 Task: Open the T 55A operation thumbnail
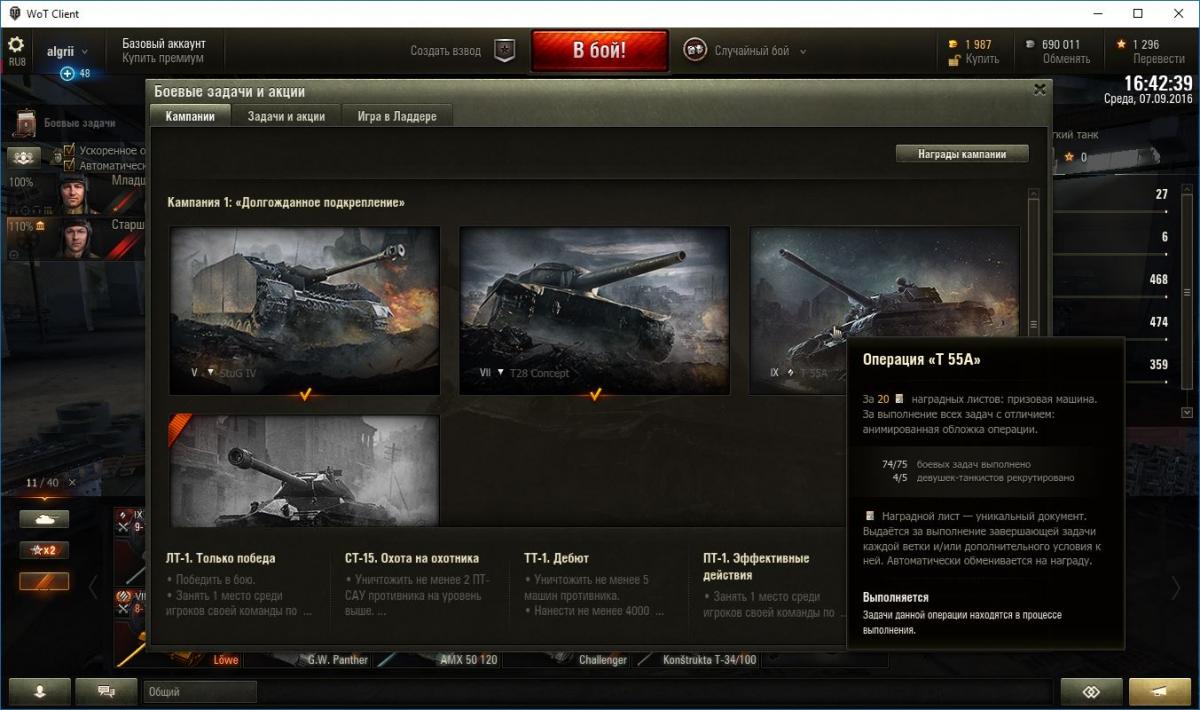point(885,311)
